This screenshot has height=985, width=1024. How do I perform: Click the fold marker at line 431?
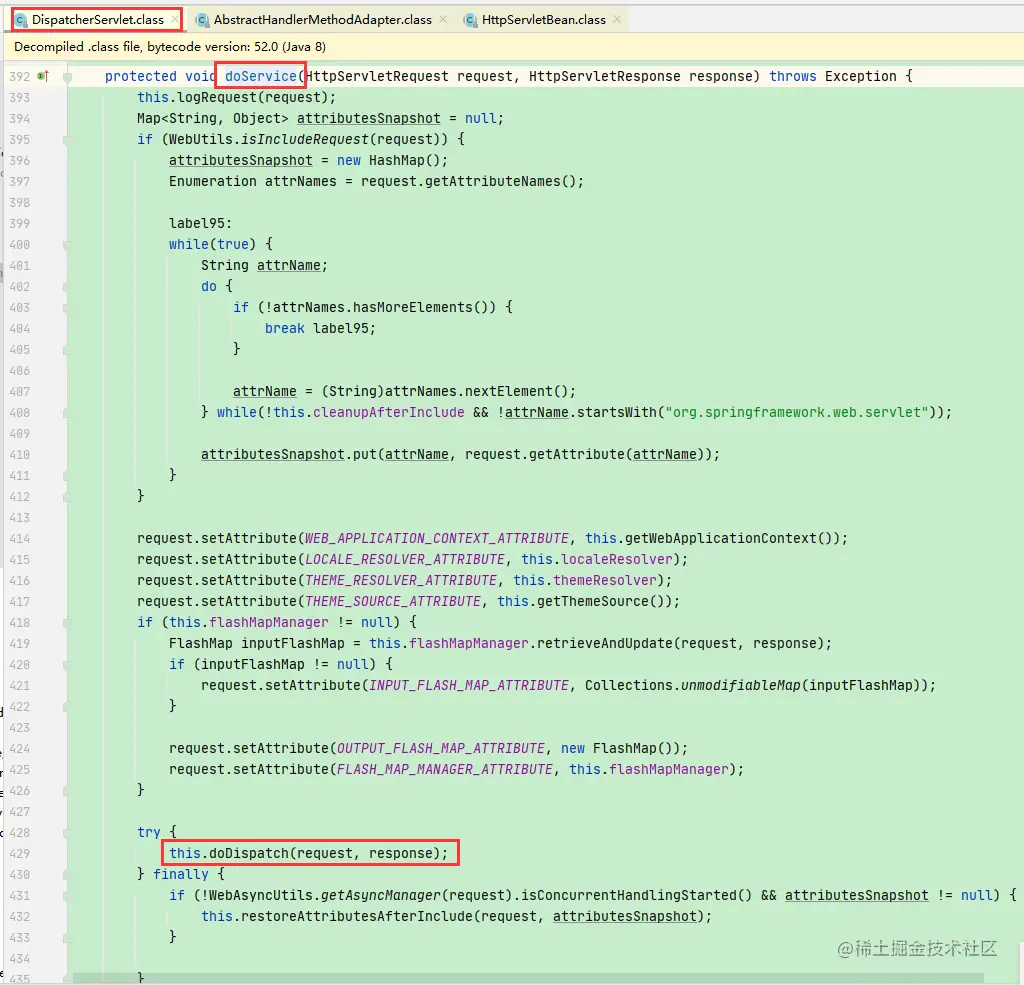pos(67,896)
